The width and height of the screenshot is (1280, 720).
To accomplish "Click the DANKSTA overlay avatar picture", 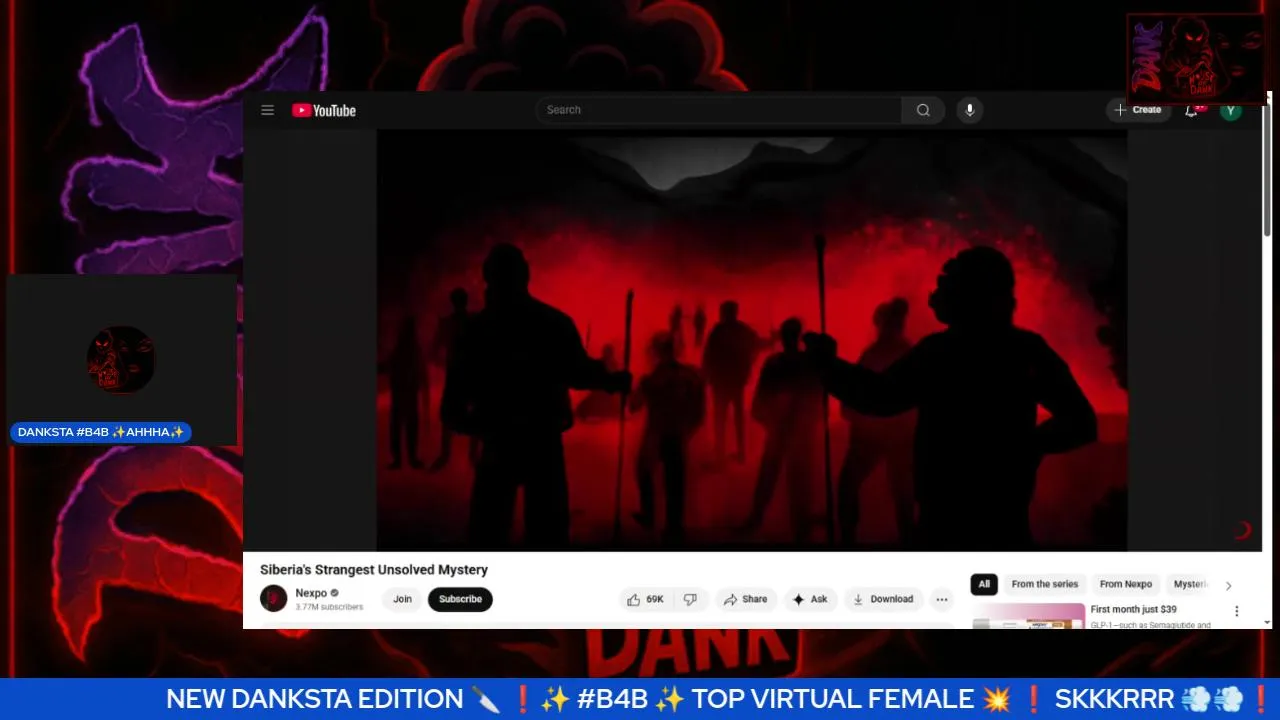I will point(121,360).
